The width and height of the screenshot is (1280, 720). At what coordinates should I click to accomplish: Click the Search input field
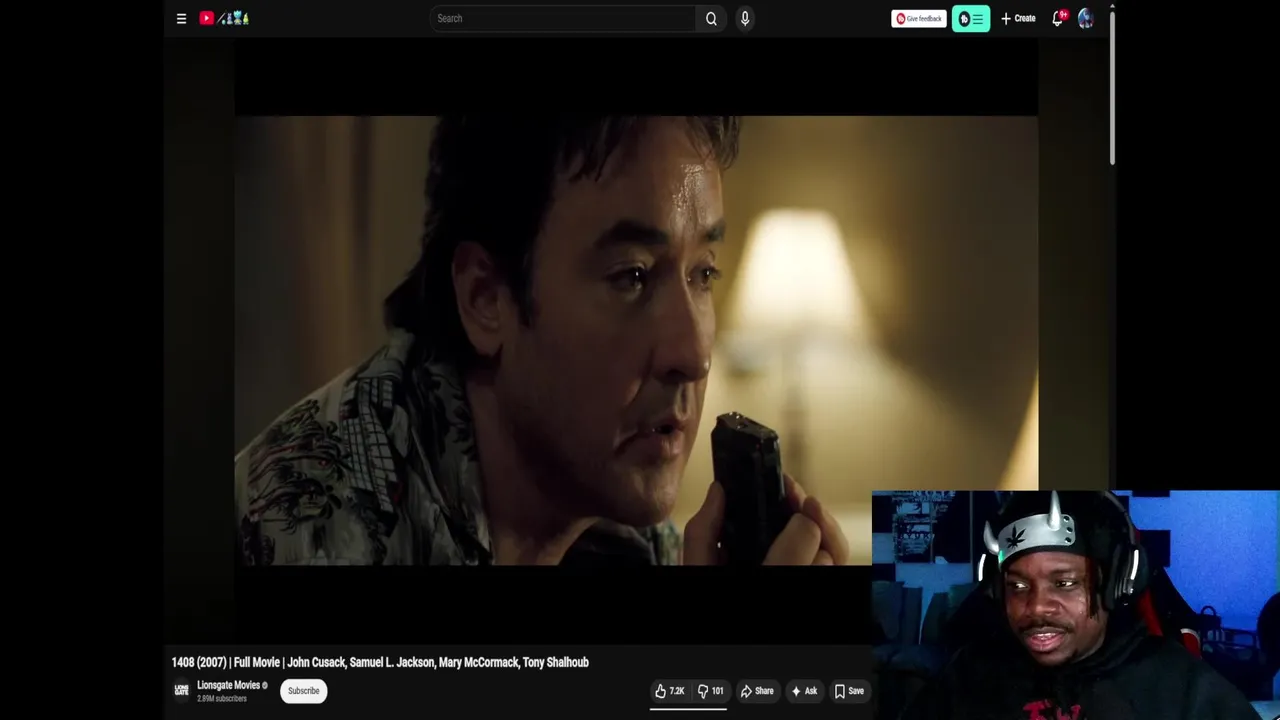(x=564, y=18)
